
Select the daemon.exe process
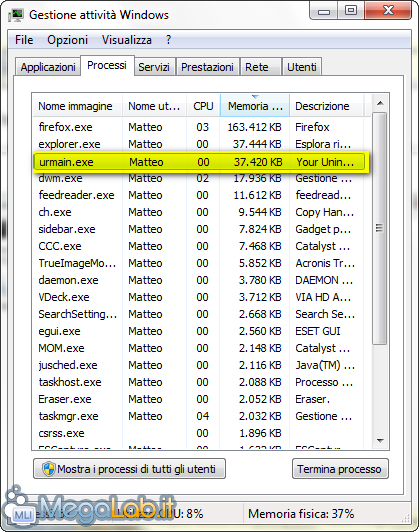click(x=198, y=280)
